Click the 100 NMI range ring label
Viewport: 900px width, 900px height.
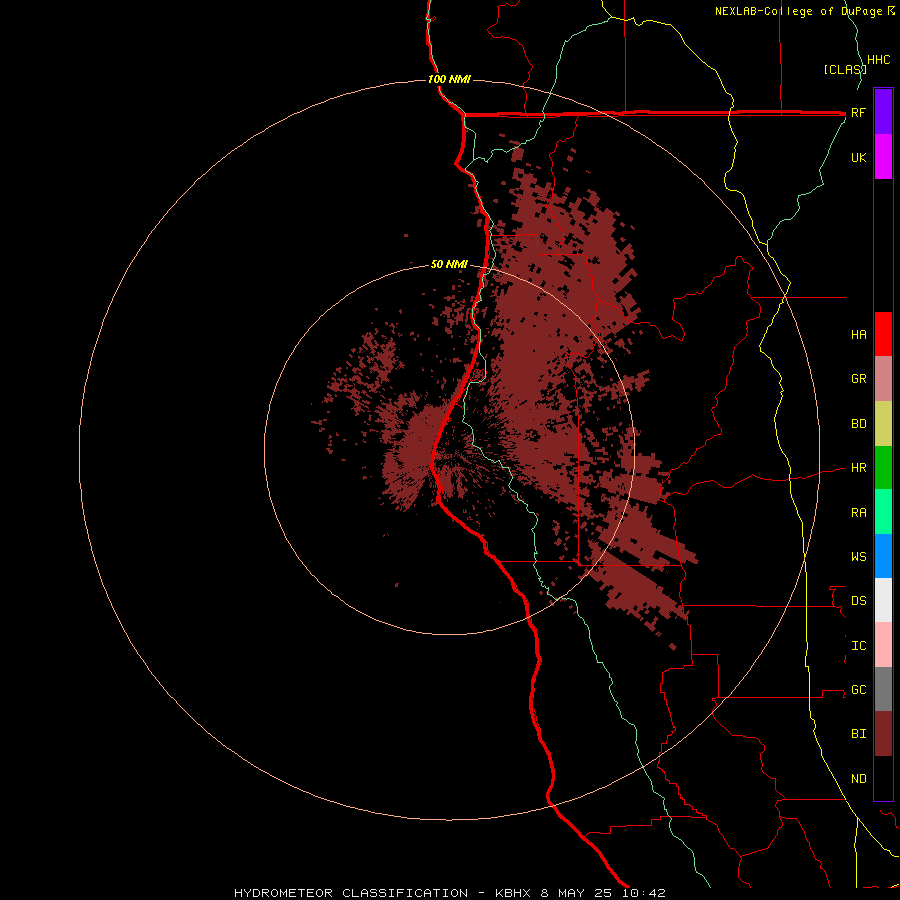point(449,79)
